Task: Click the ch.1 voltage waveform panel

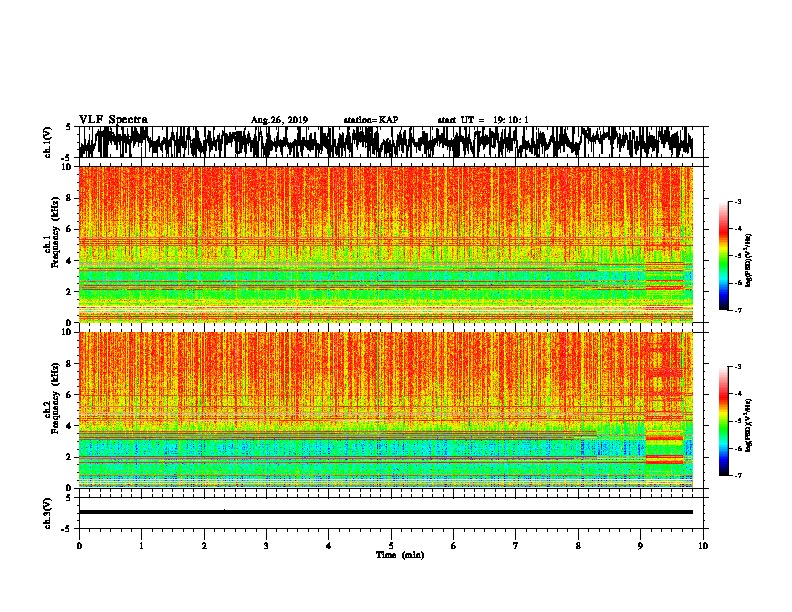Action: click(x=393, y=142)
